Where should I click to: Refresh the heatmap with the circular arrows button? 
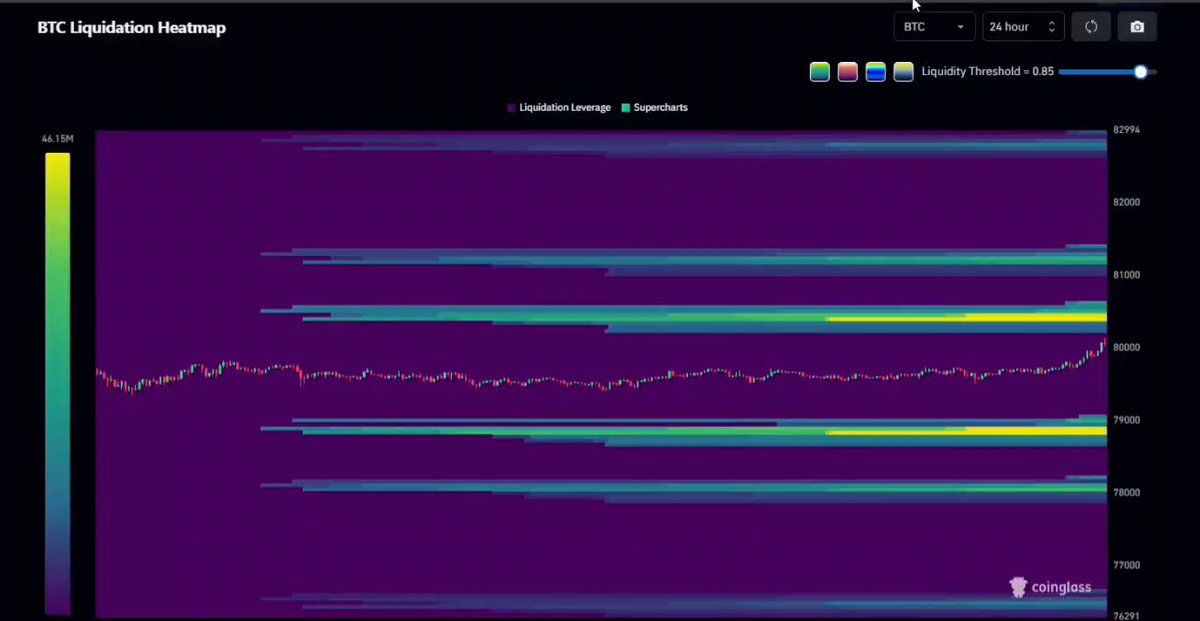click(1091, 27)
